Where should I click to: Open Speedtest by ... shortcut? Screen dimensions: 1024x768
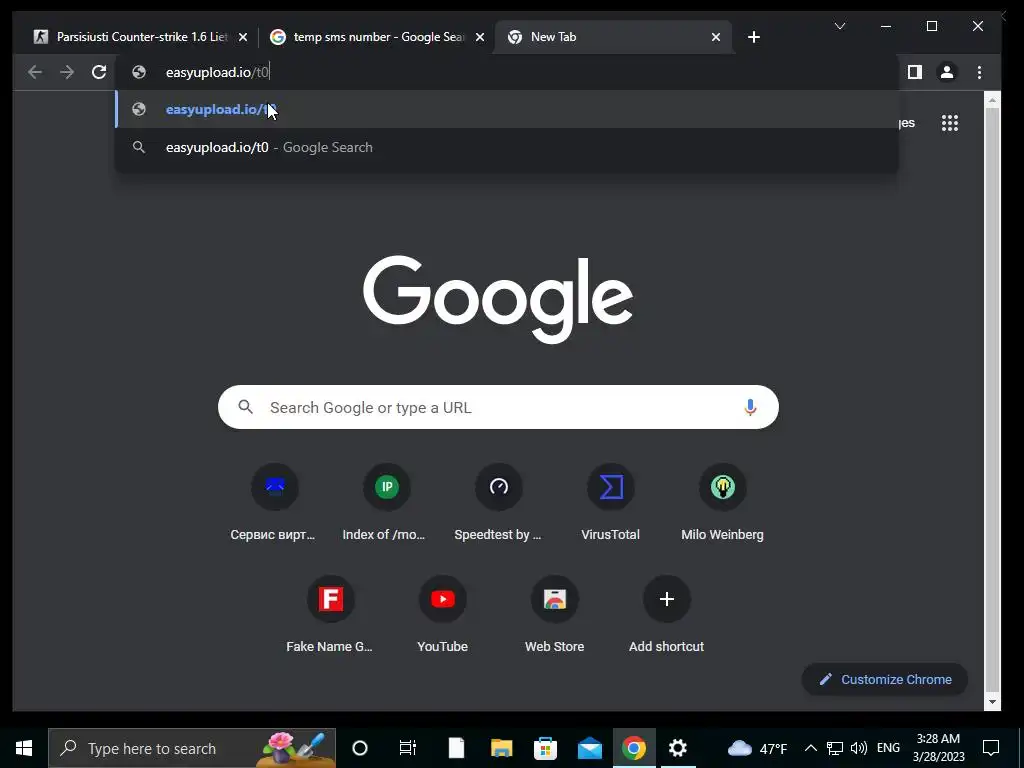click(x=498, y=502)
